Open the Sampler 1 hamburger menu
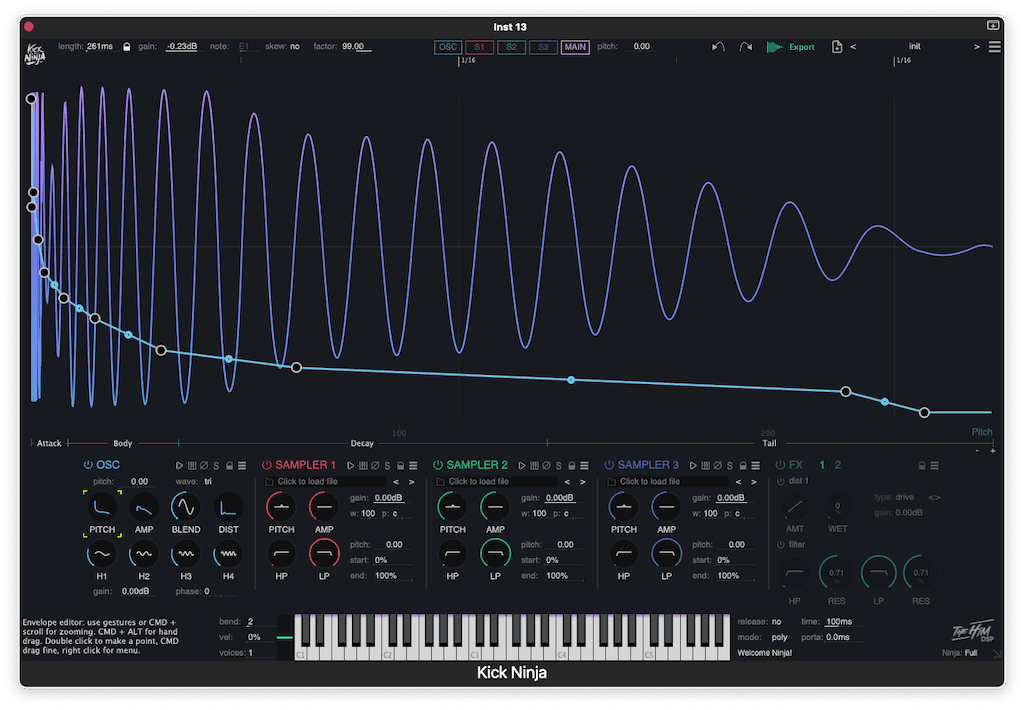 [413, 466]
